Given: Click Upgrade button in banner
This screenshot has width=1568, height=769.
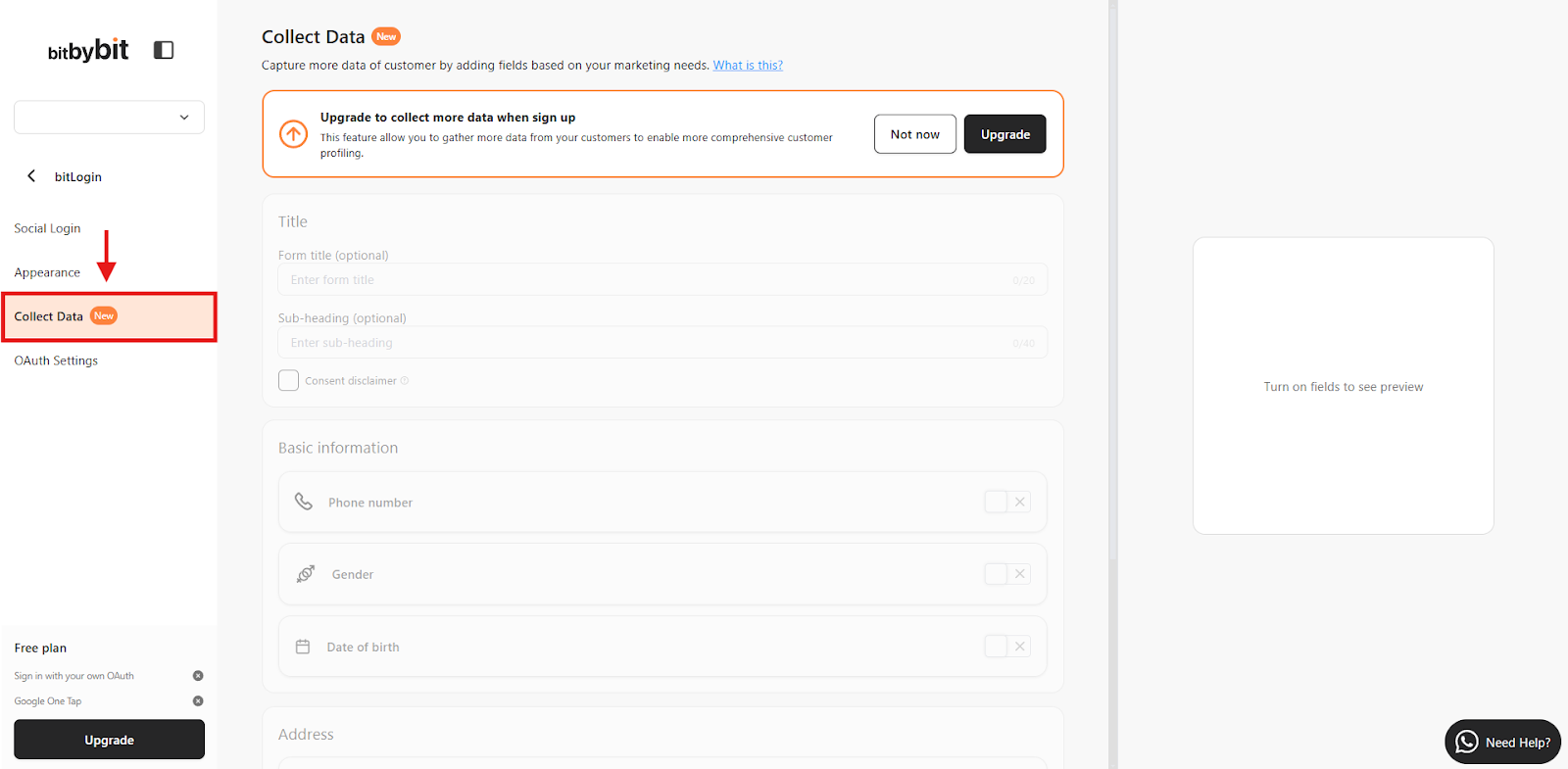Looking at the screenshot, I should click(x=1004, y=134).
